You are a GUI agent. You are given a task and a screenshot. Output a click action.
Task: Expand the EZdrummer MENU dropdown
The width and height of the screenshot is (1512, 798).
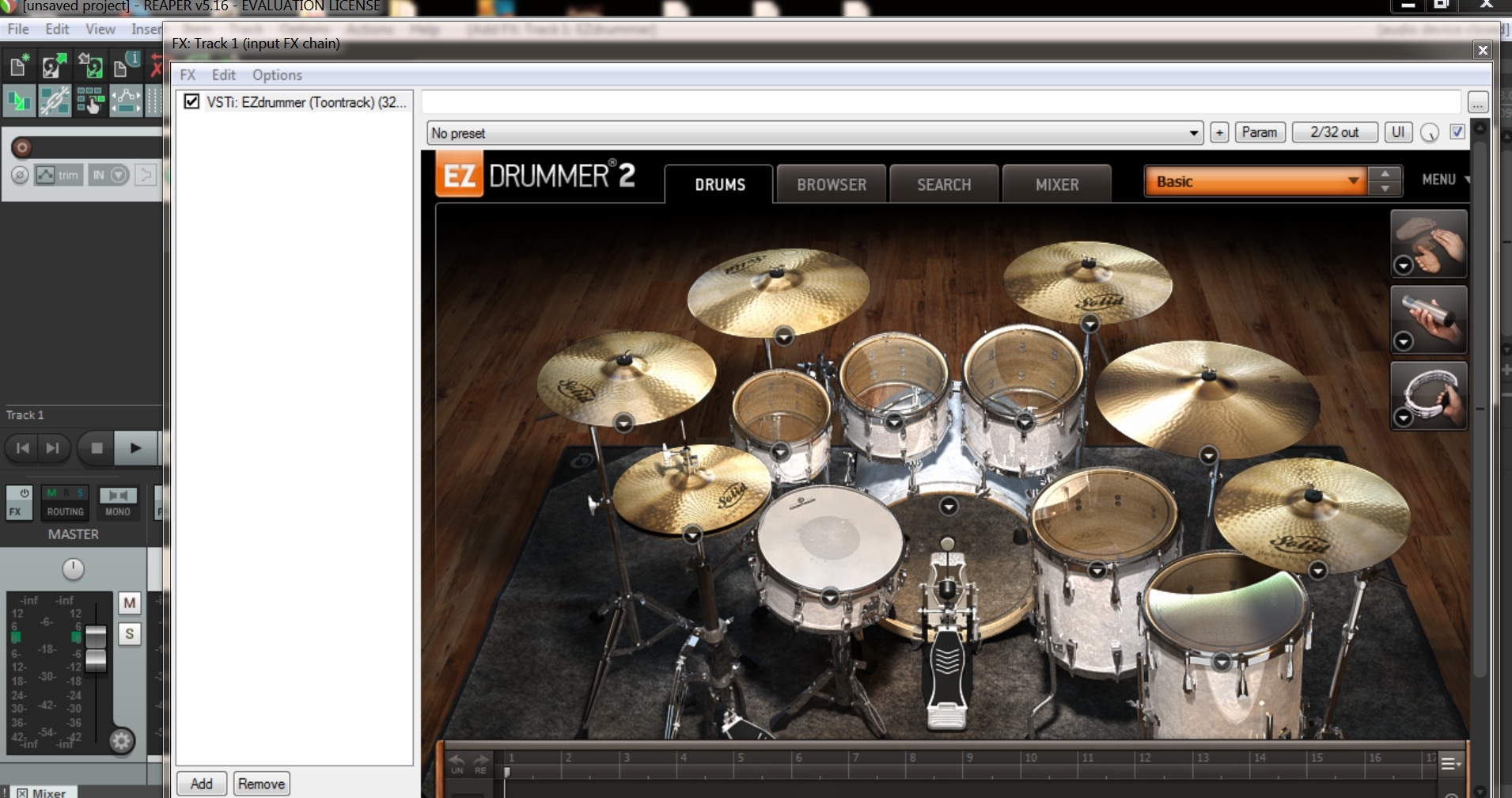click(x=1445, y=180)
